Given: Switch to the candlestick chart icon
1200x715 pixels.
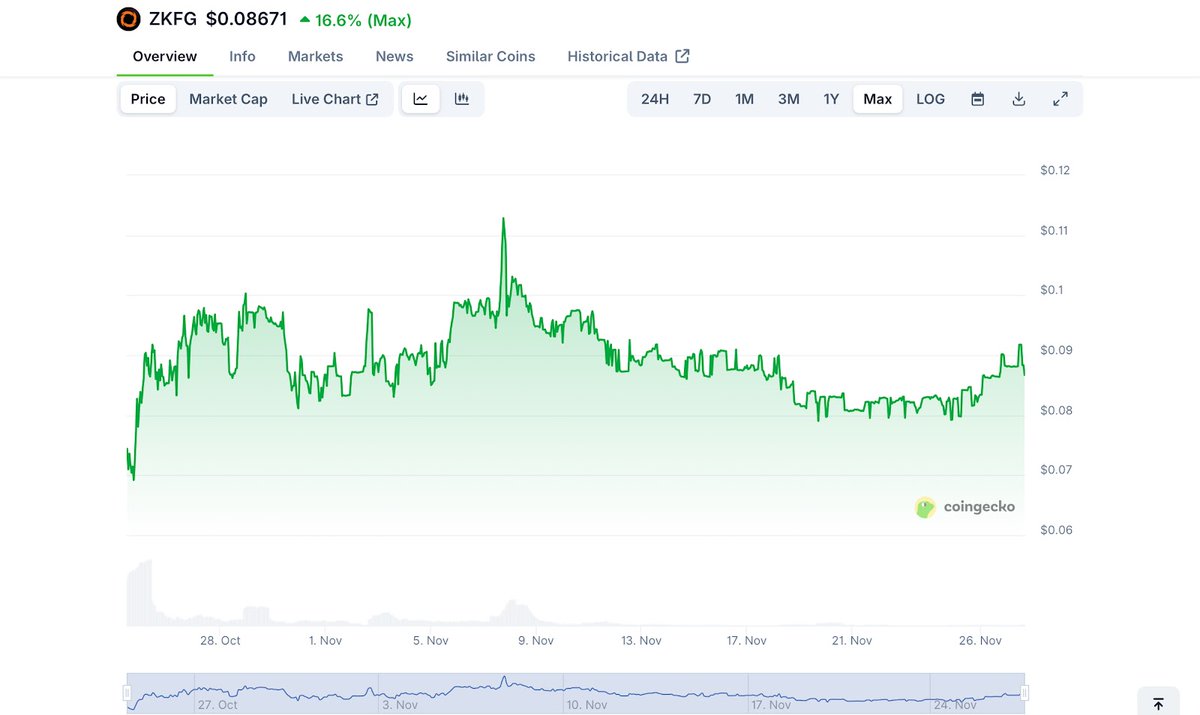Looking at the screenshot, I should 462,99.
